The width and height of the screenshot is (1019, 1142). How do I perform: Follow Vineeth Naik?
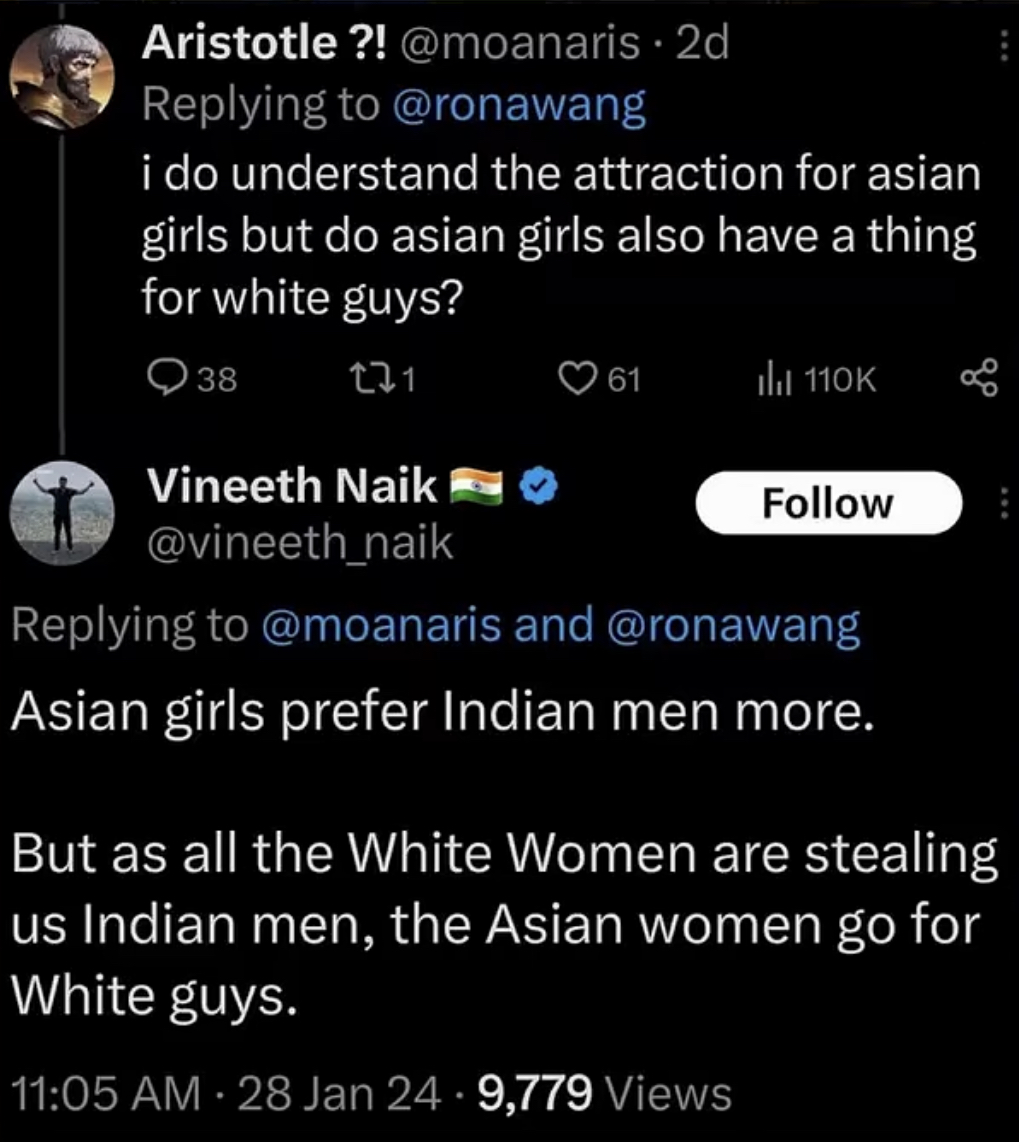[x=826, y=503]
